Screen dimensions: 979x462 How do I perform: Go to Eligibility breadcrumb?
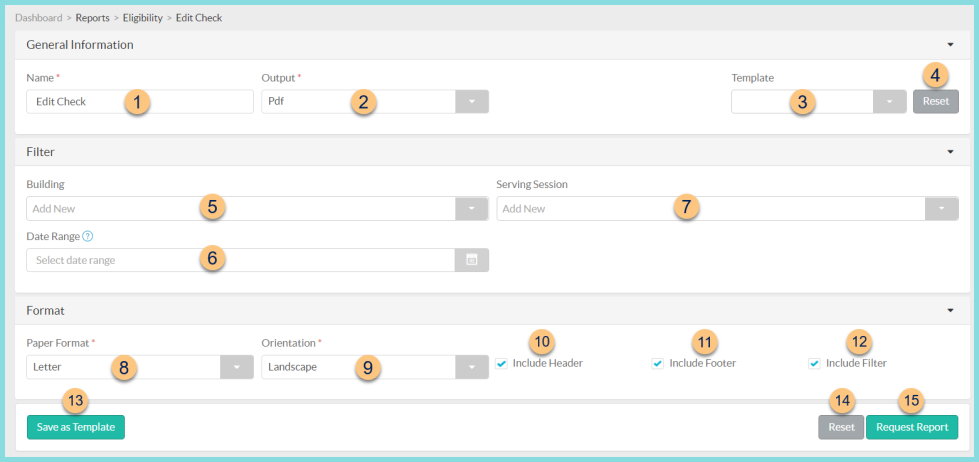[142, 17]
